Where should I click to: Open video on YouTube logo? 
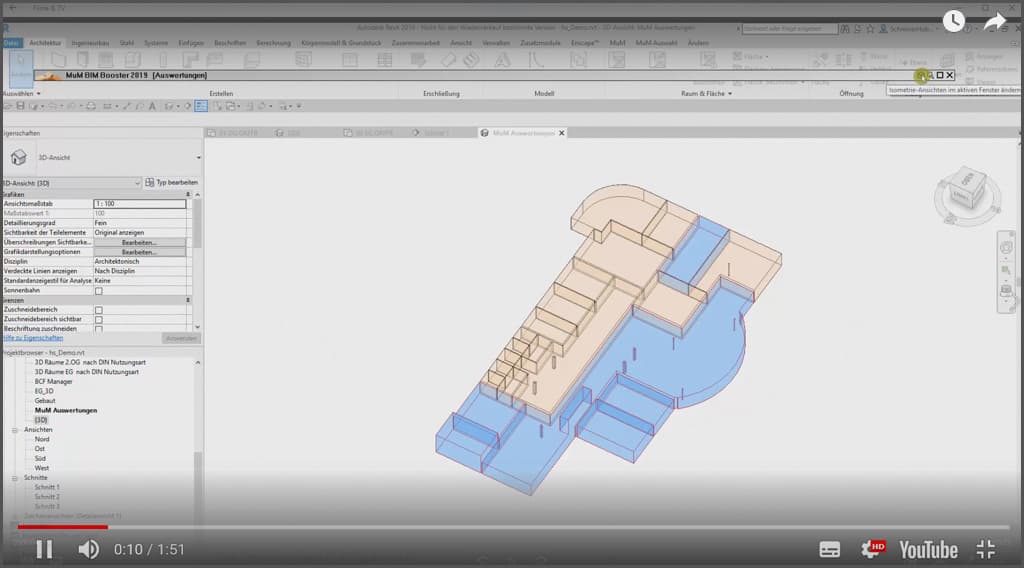pos(928,550)
